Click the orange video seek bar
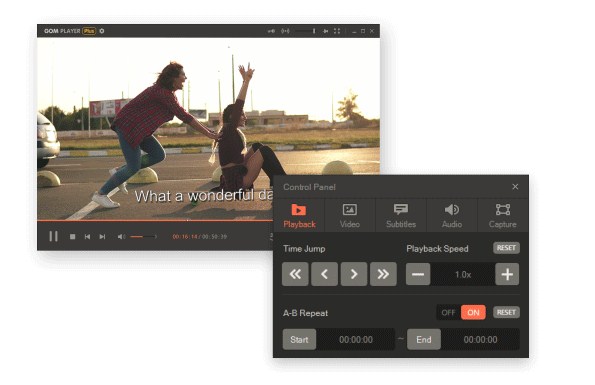Screen dimensions: 595x385 (154, 220)
